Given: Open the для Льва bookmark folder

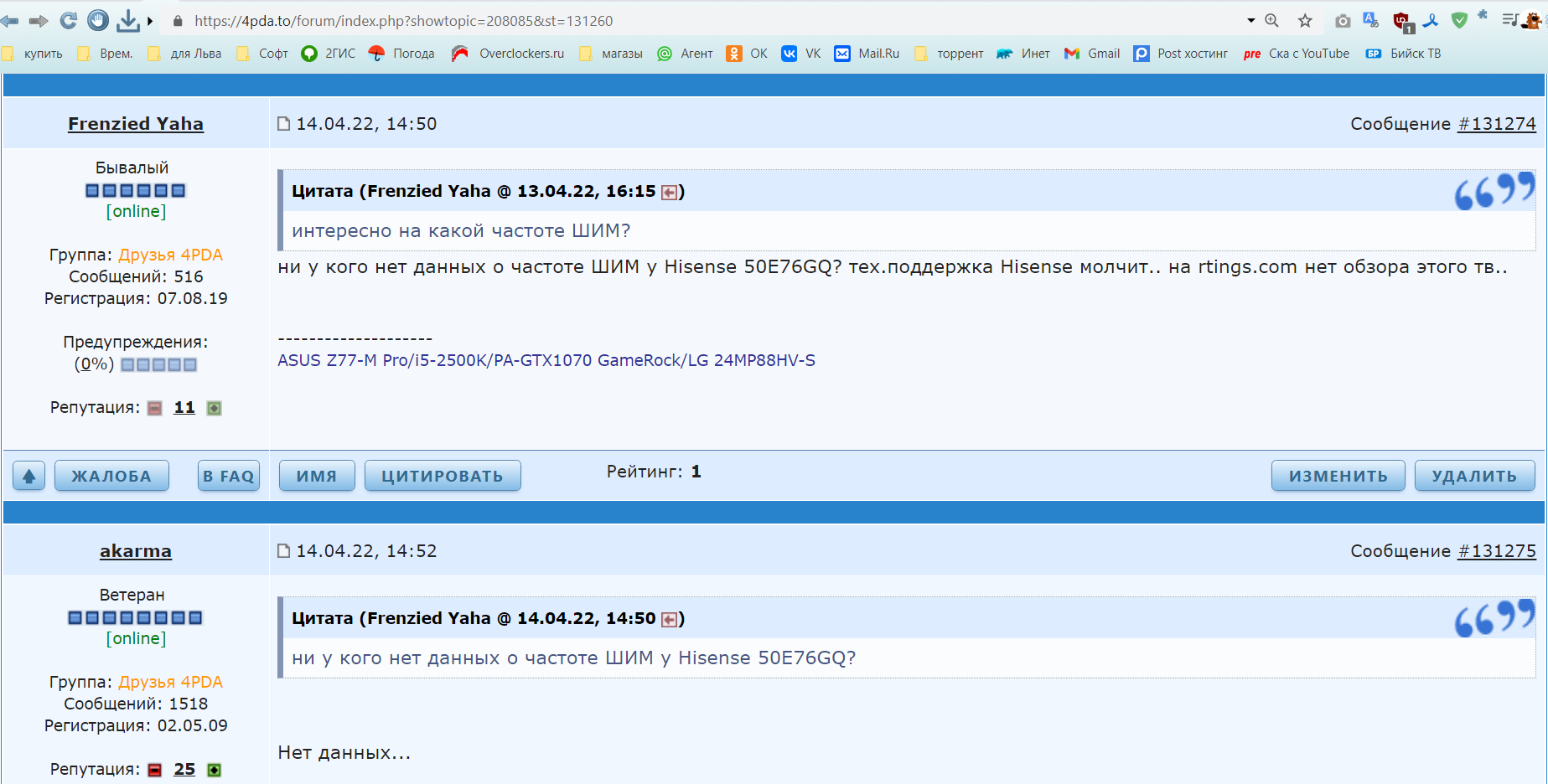Looking at the screenshot, I should [184, 54].
